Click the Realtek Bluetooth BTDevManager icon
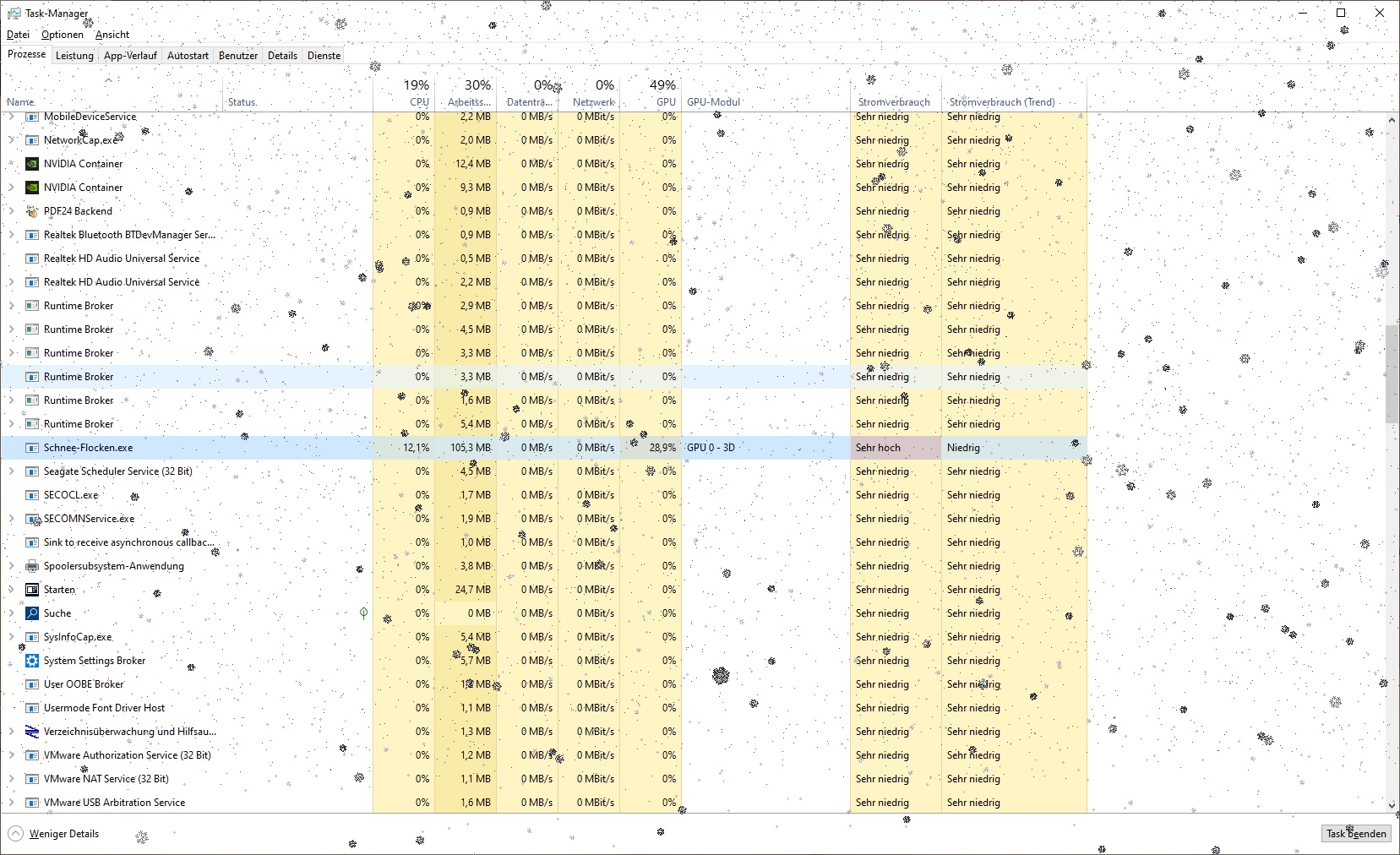1400x855 pixels. (x=32, y=235)
